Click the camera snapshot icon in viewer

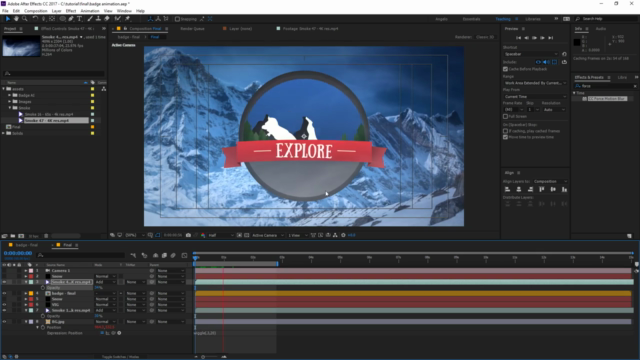[188, 235]
